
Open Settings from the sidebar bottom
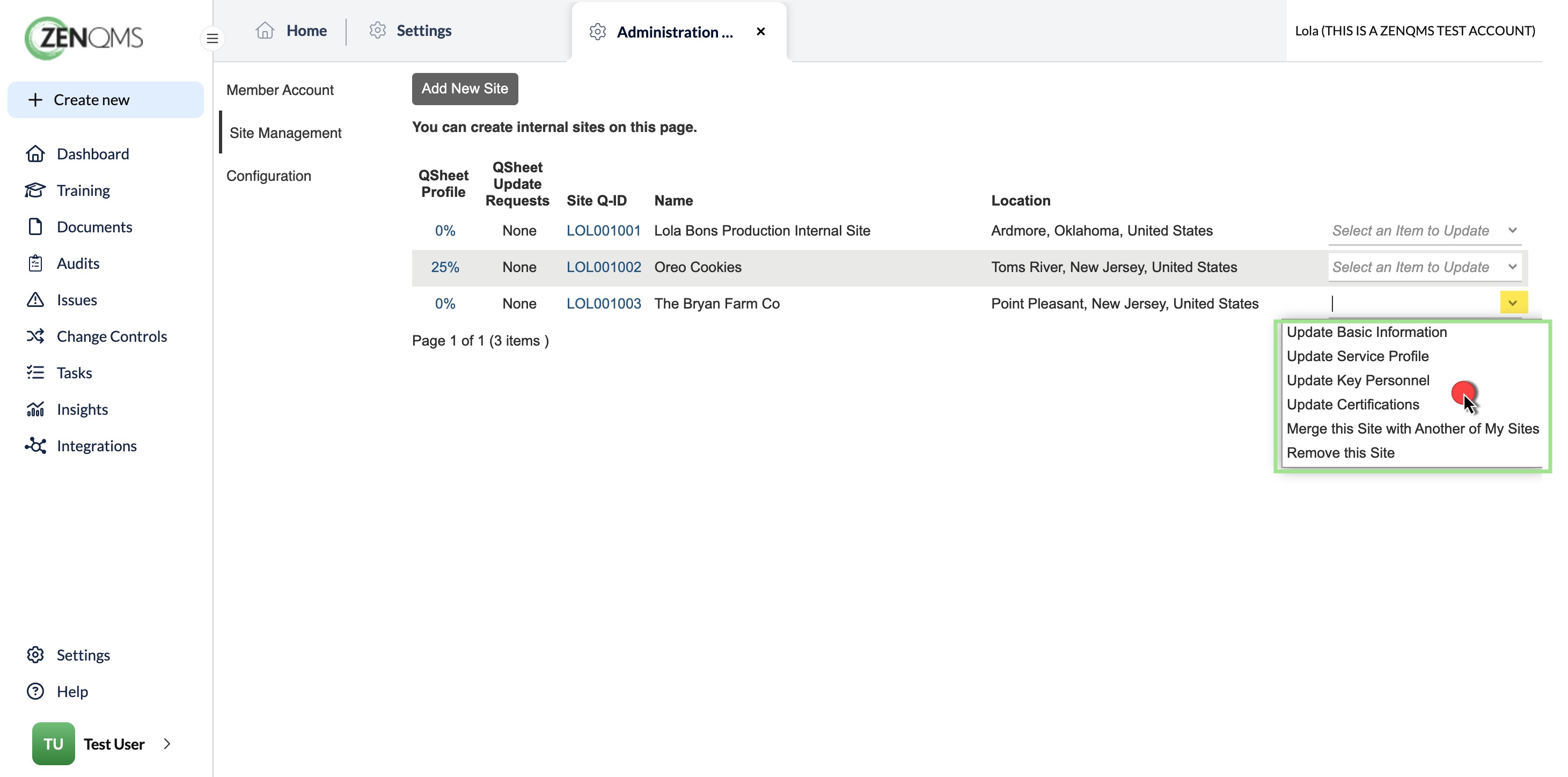click(83, 655)
